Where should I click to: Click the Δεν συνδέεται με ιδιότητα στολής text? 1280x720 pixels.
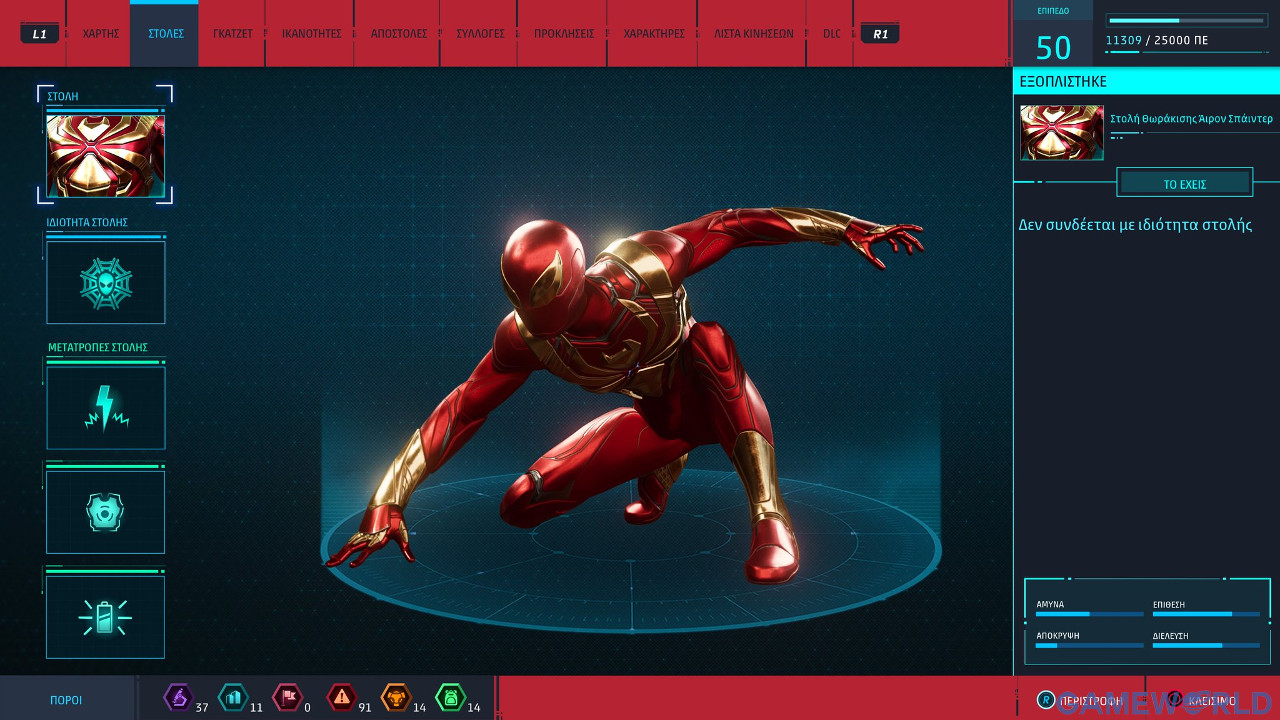(1135, 225)
